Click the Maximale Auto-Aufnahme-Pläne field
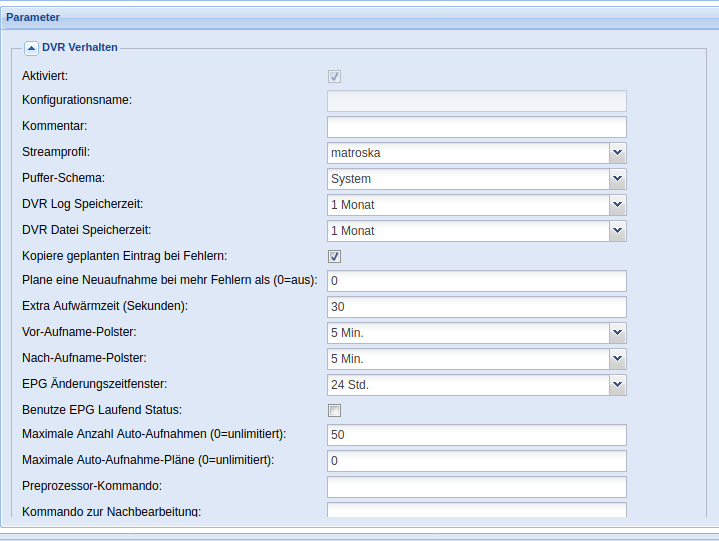Screen dimensions: 719x541 coord(476,461)
